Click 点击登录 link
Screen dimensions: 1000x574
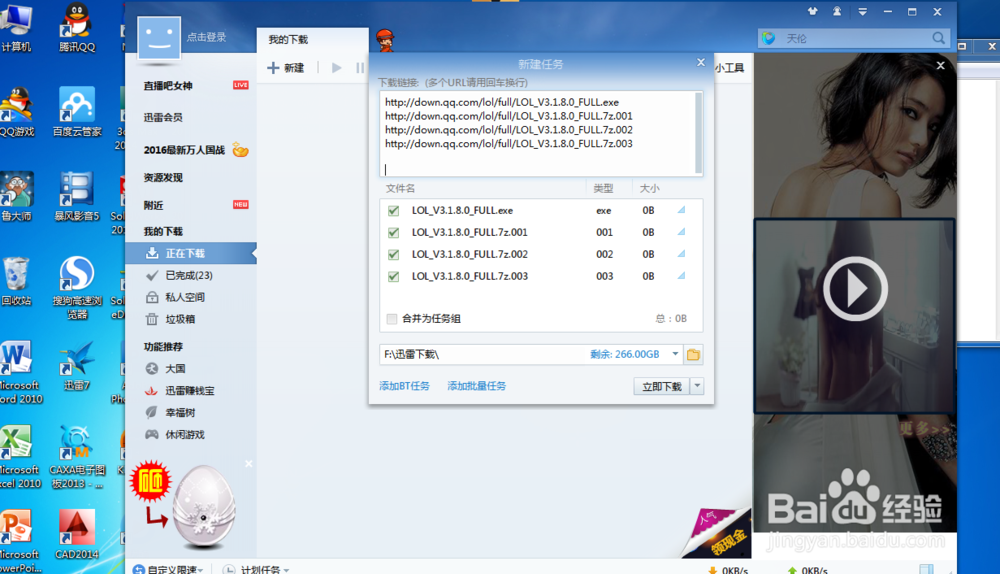pos(206,37)
